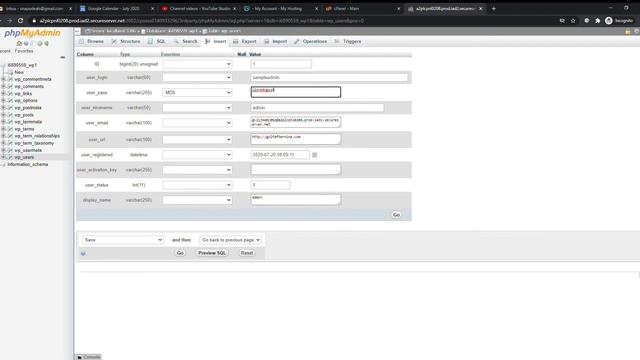This screenshot has height=360, width=640.
Task: Click the user_pass value field
Action: point(296,92)
